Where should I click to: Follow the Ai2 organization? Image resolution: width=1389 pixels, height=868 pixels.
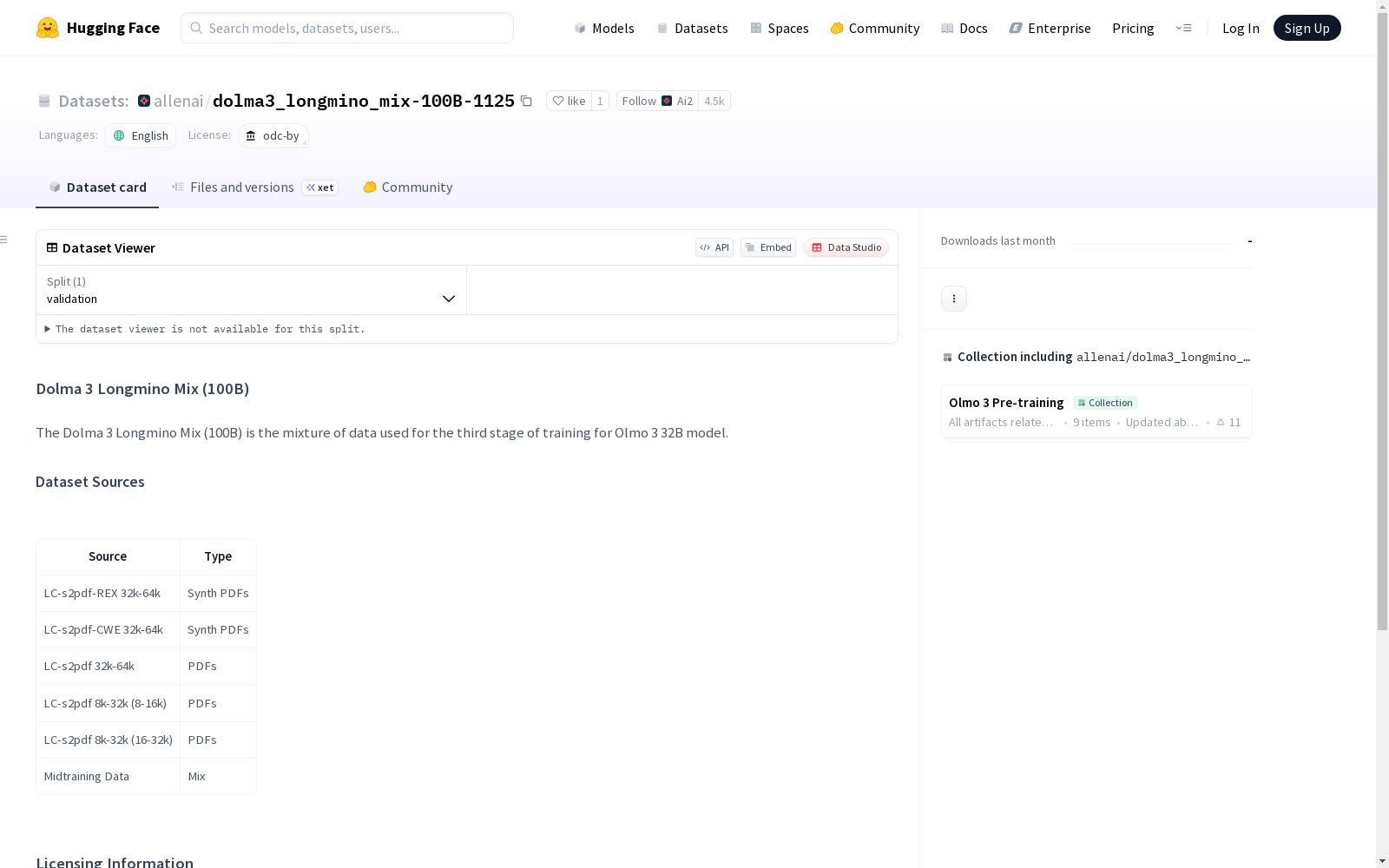coord(657,101)
